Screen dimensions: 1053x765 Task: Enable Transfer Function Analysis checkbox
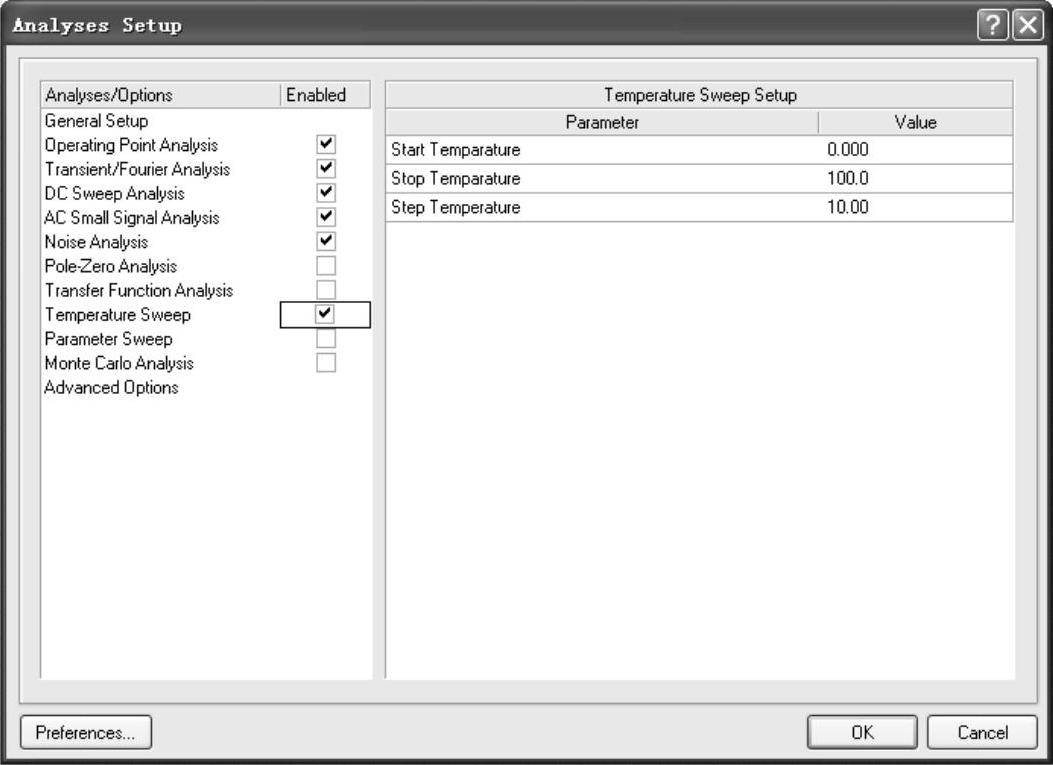(326, 289)
